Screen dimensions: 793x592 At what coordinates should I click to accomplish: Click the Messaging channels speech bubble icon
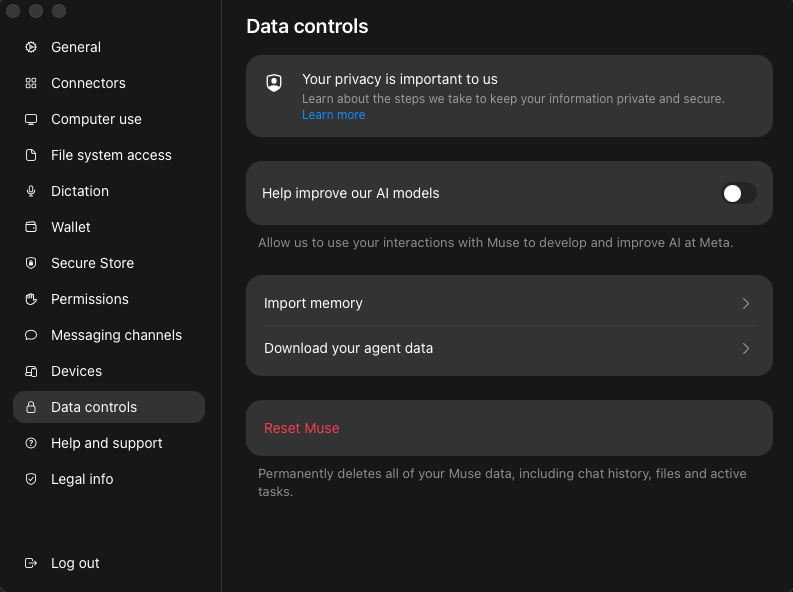point(31,335)
